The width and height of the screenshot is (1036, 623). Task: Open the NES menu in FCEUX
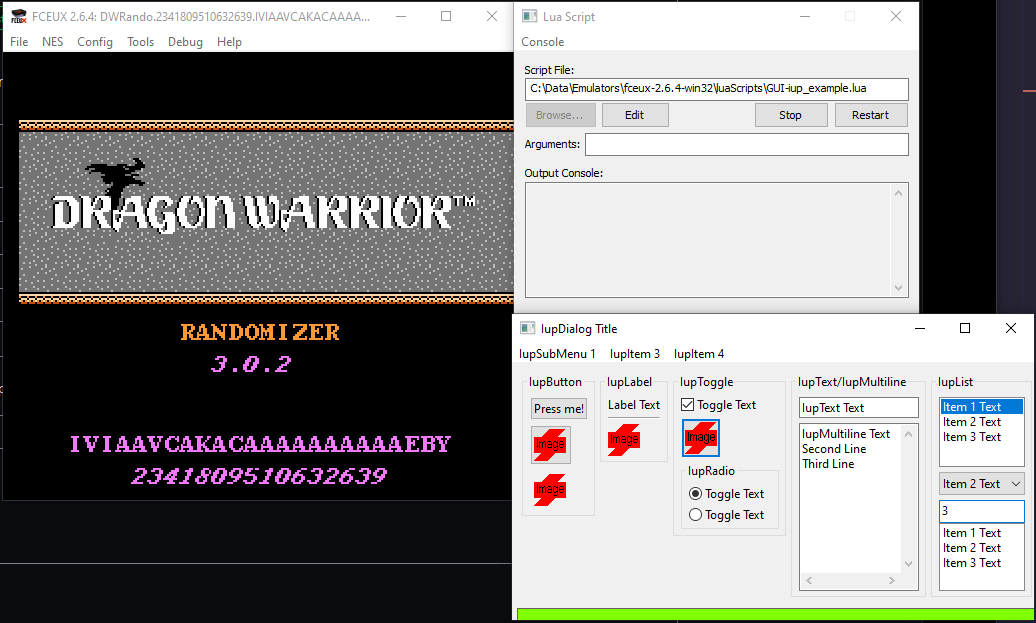pos(53,42)
